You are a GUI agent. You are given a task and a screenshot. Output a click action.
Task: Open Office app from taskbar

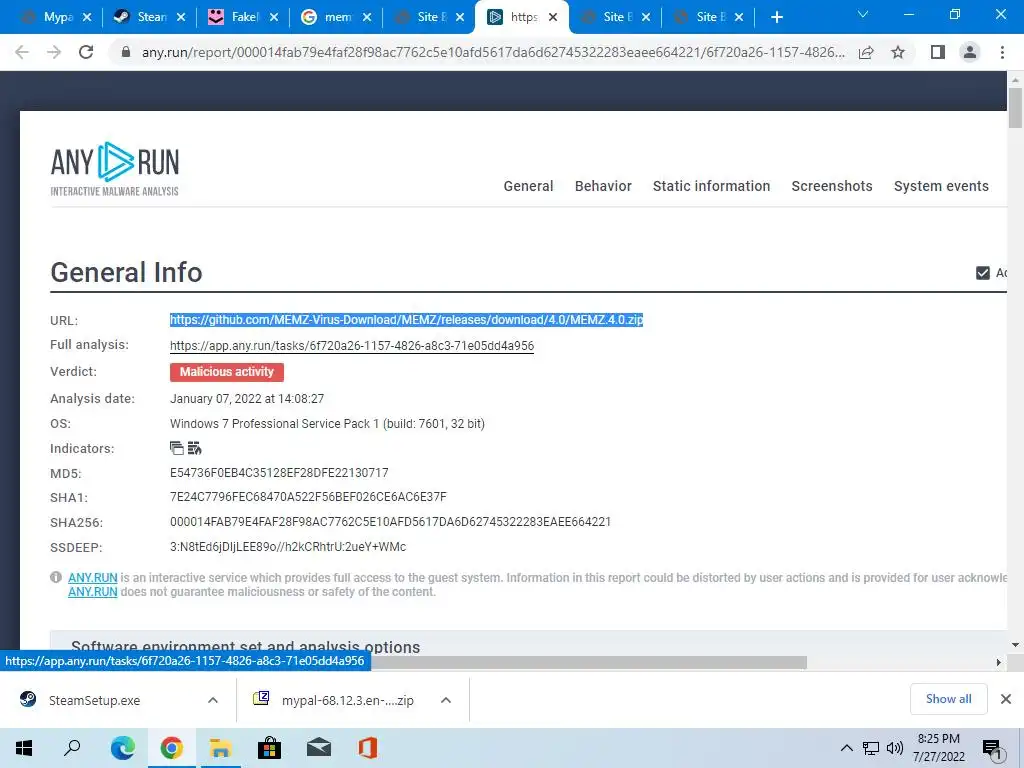click(x=368, y=748)
